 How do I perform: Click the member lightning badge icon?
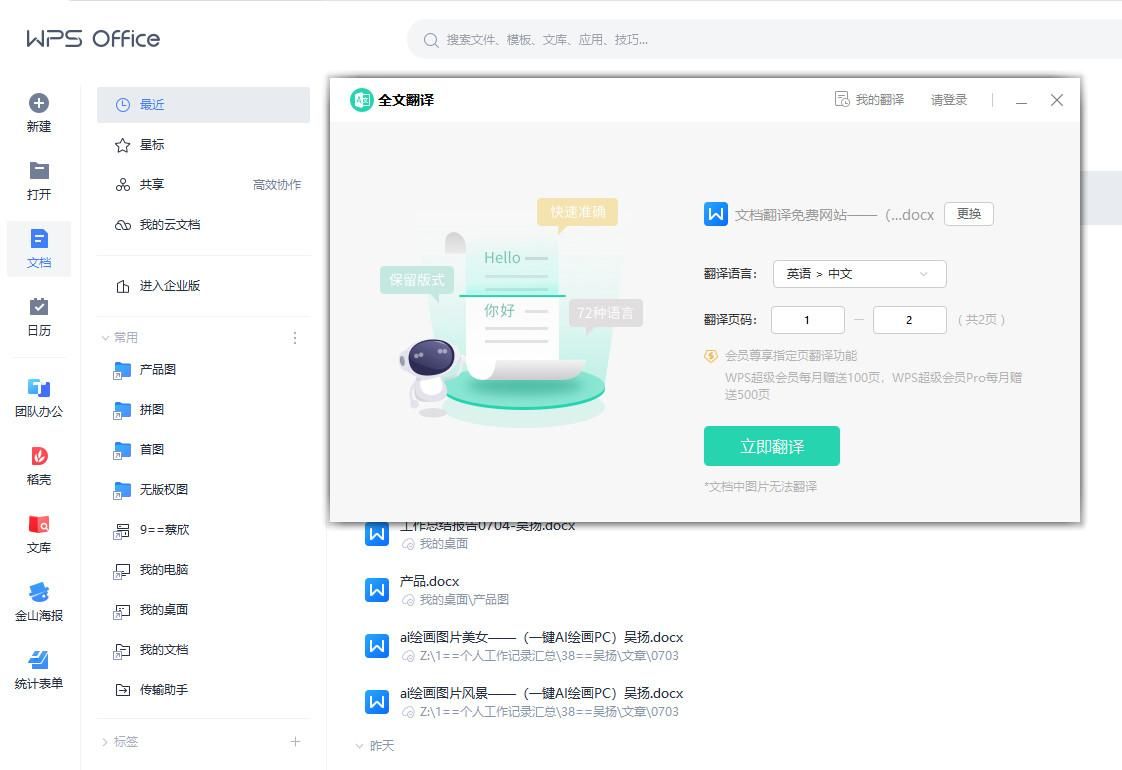(711, 356)
